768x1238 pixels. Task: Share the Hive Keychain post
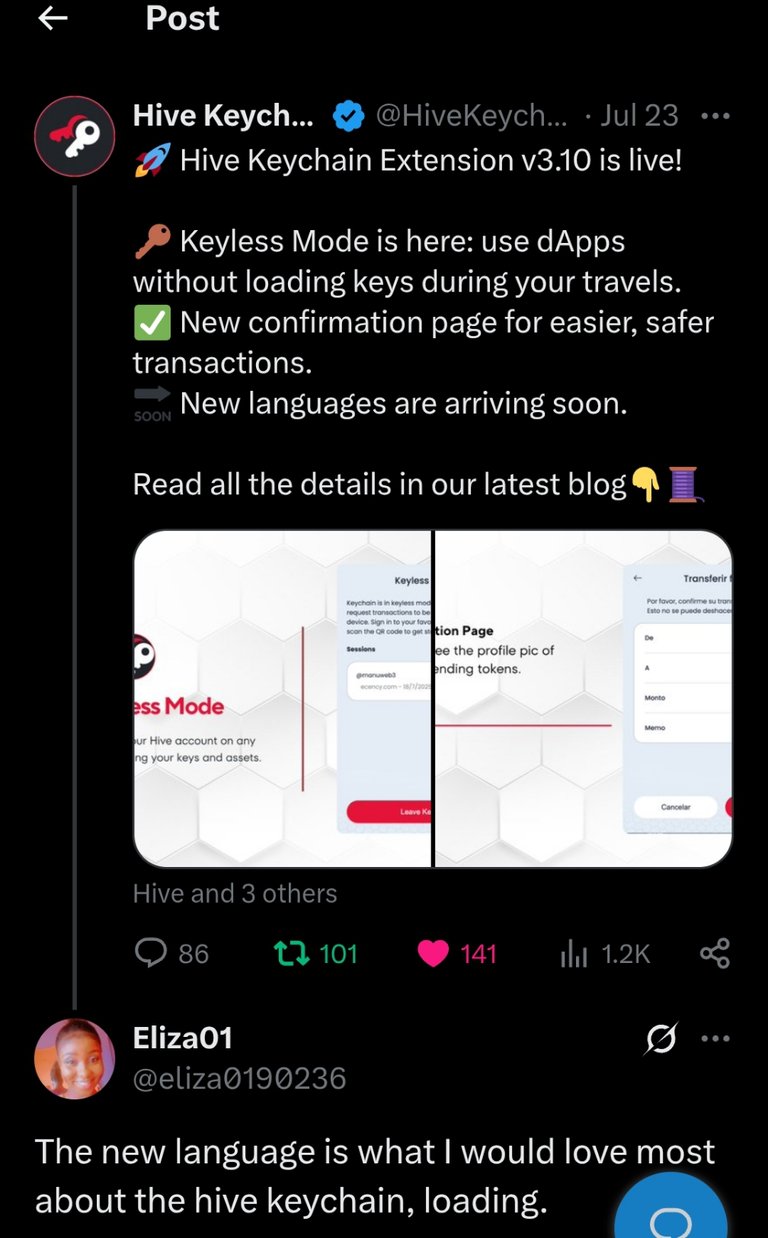click(715, 953)
